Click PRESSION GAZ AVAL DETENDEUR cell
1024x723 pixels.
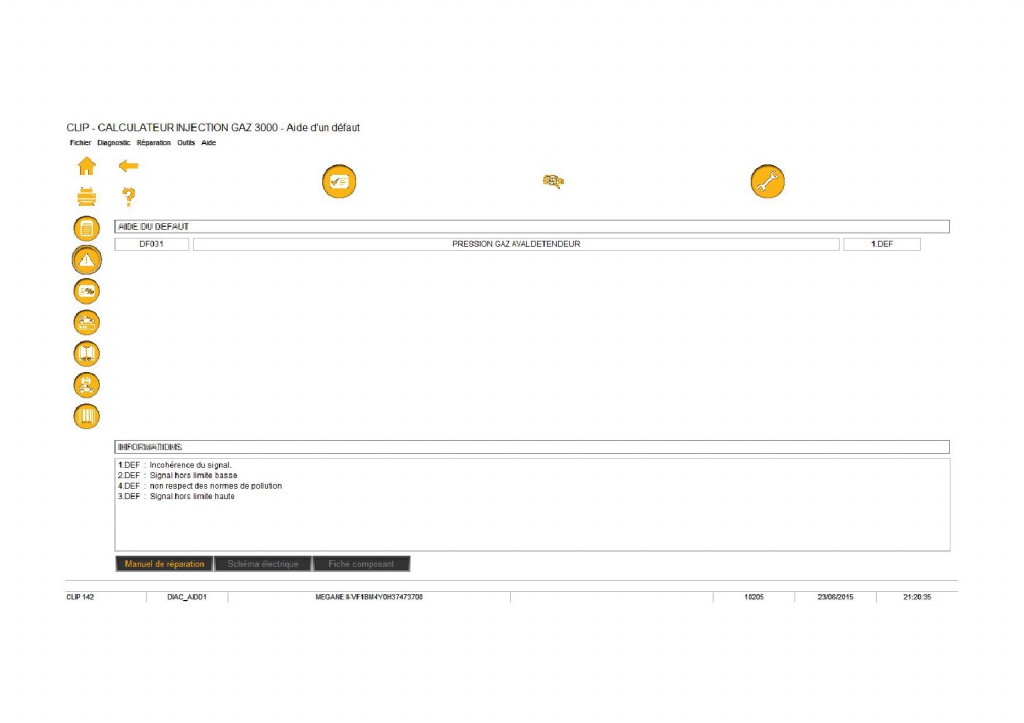516,244
